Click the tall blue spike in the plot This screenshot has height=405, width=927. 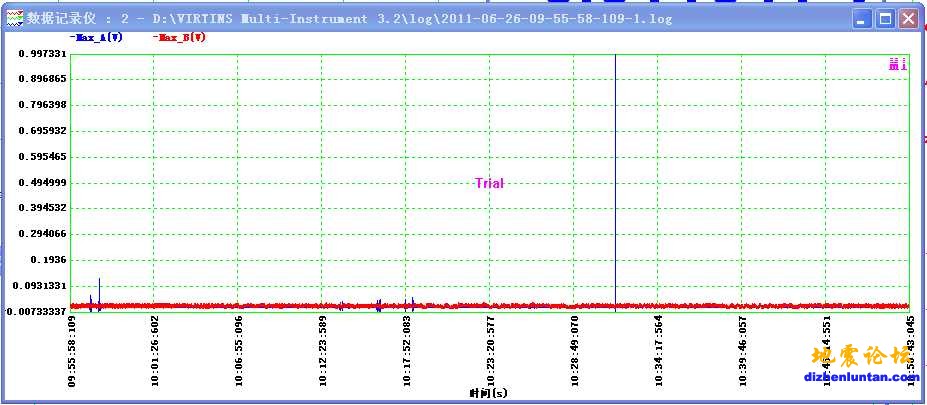point(615,182)
